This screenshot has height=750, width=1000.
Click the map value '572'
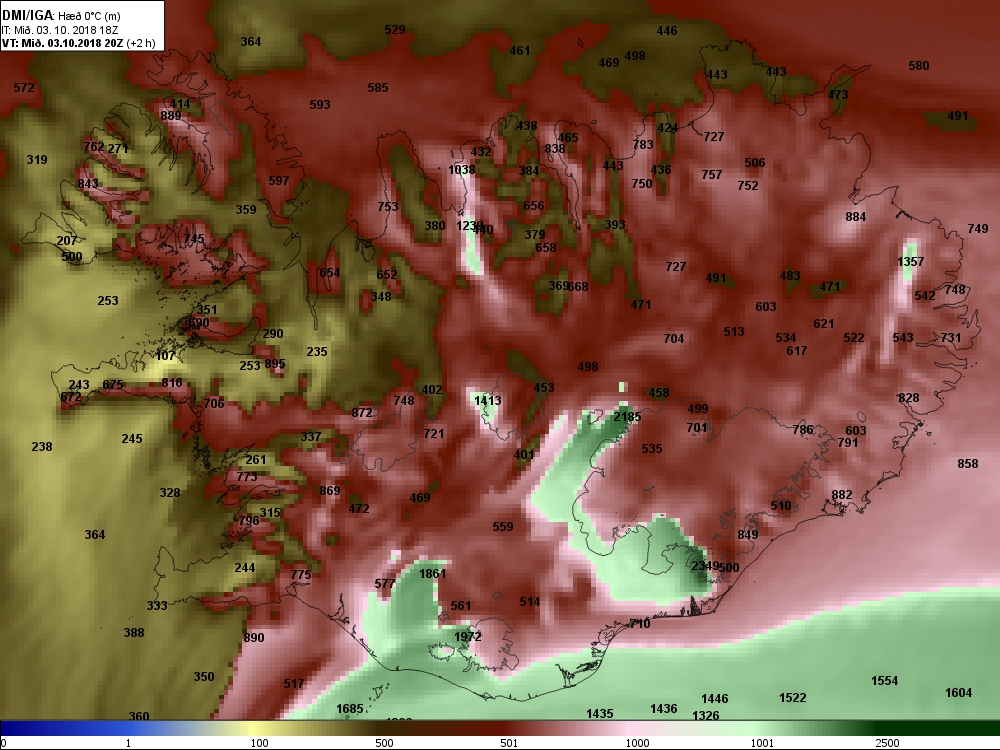(24, 87)
